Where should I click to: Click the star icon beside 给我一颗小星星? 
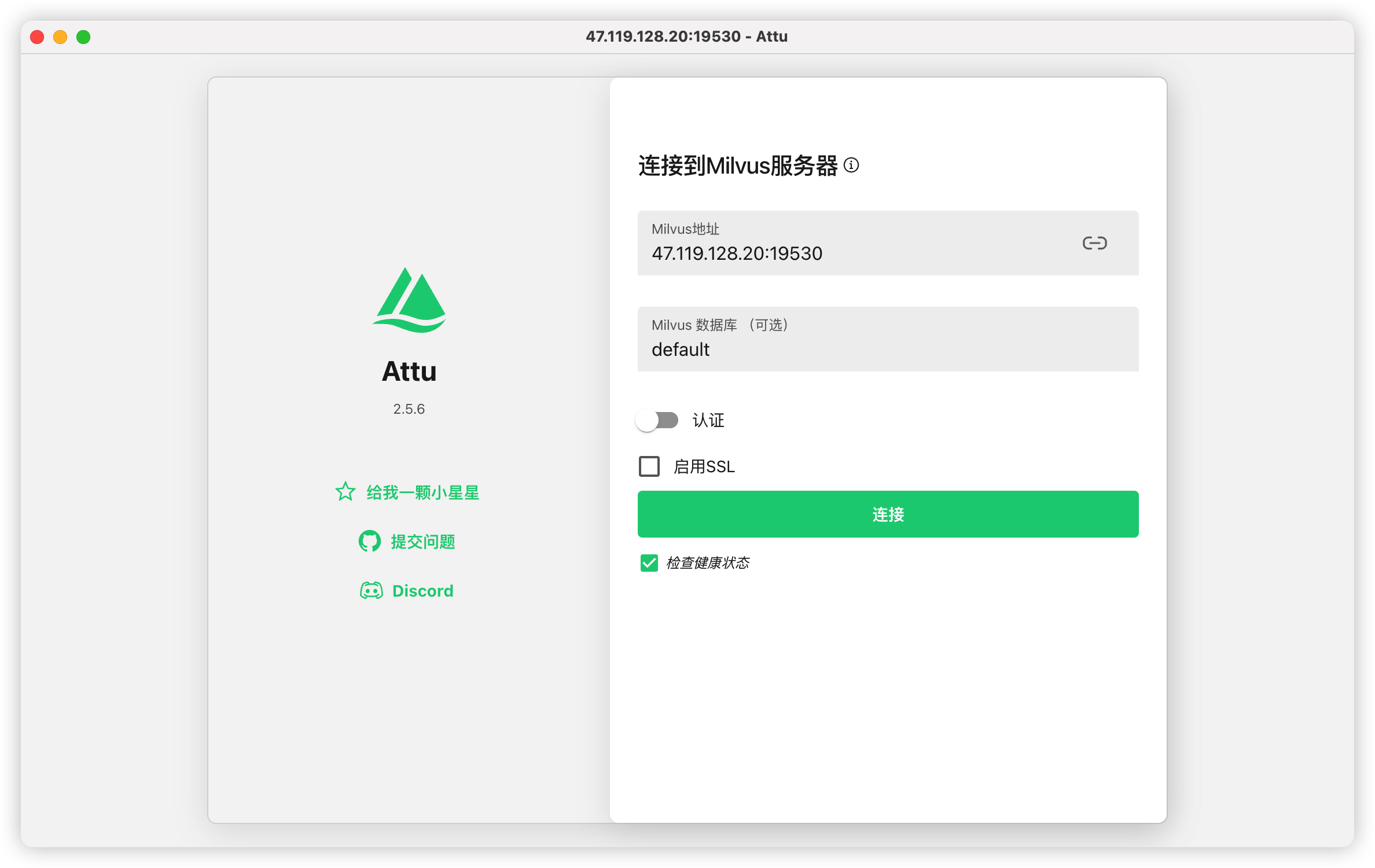345,492
